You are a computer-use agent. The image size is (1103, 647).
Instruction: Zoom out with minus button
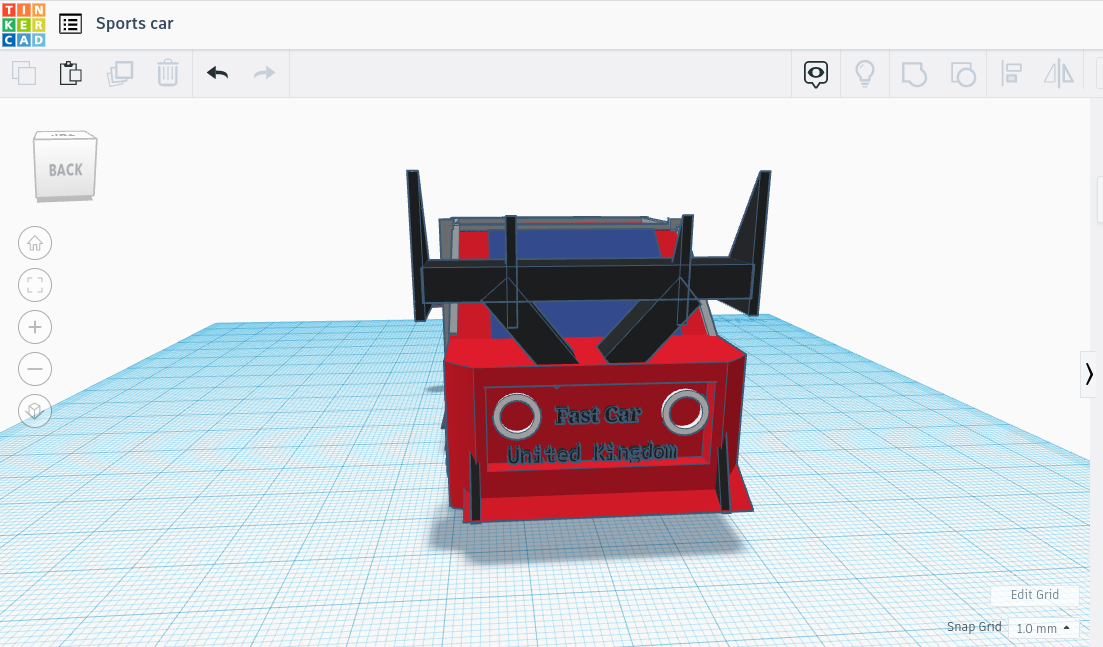[34, 369]
